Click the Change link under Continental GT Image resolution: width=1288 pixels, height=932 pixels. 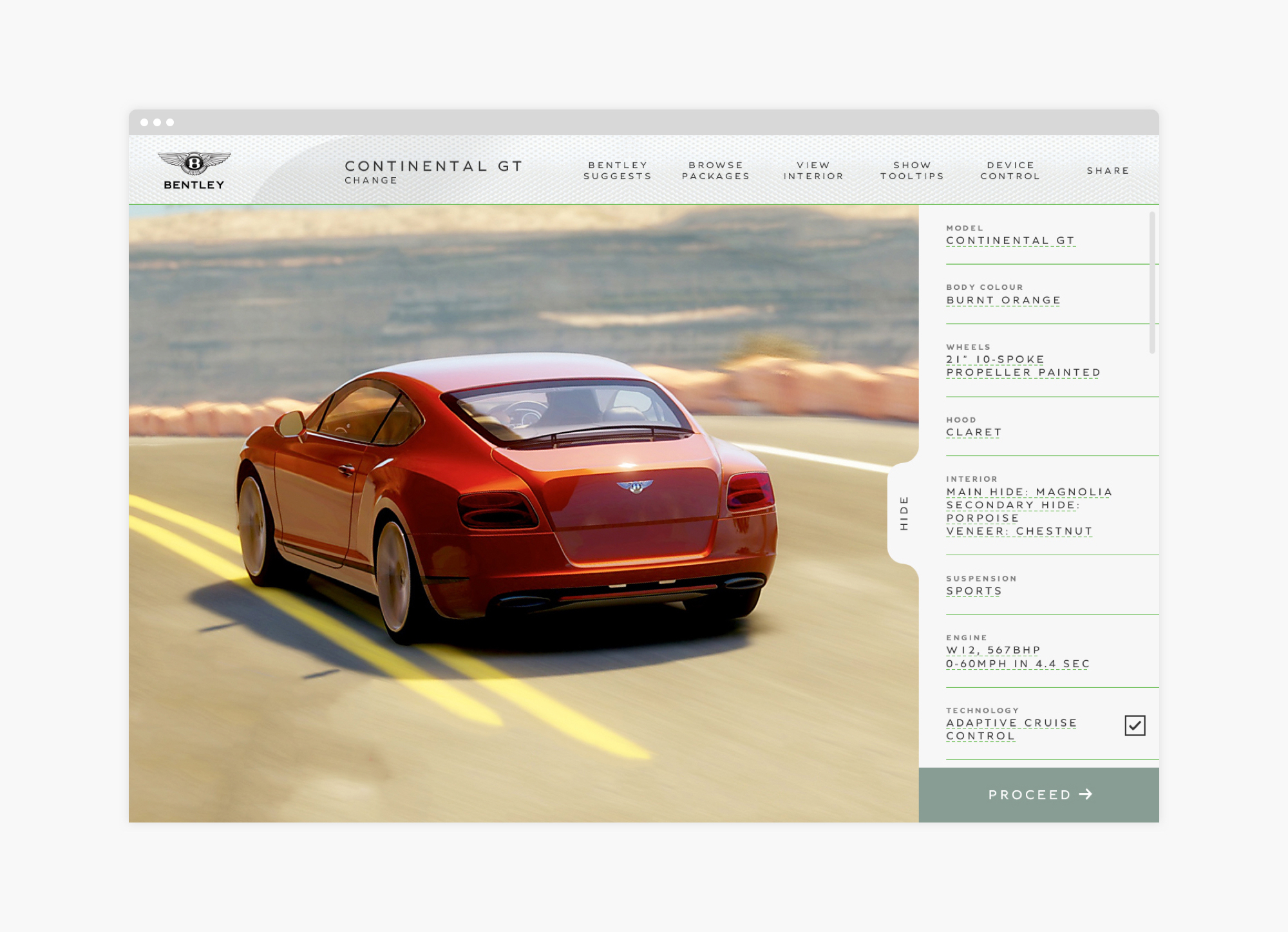[371, 180]
